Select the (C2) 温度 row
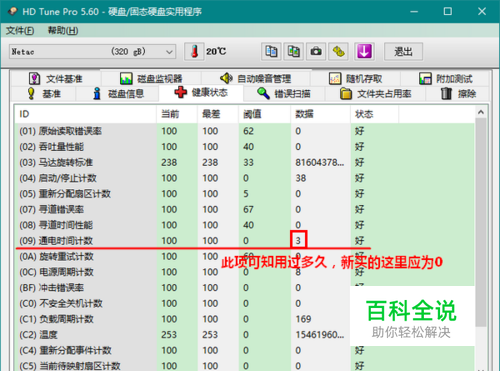Viewport: 500px width, 371px height. pyautogui.click(x=245, y=335)
